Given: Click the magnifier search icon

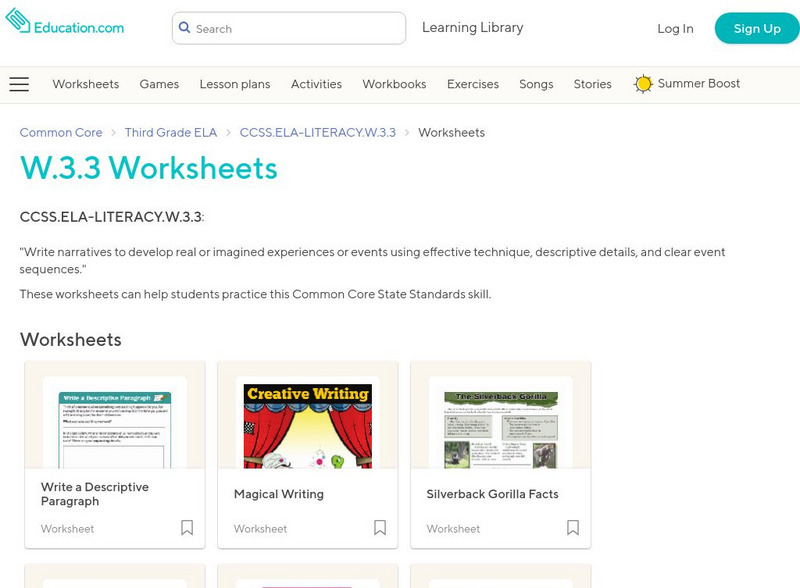Looking at the screenshot, I should pos(184,28).
